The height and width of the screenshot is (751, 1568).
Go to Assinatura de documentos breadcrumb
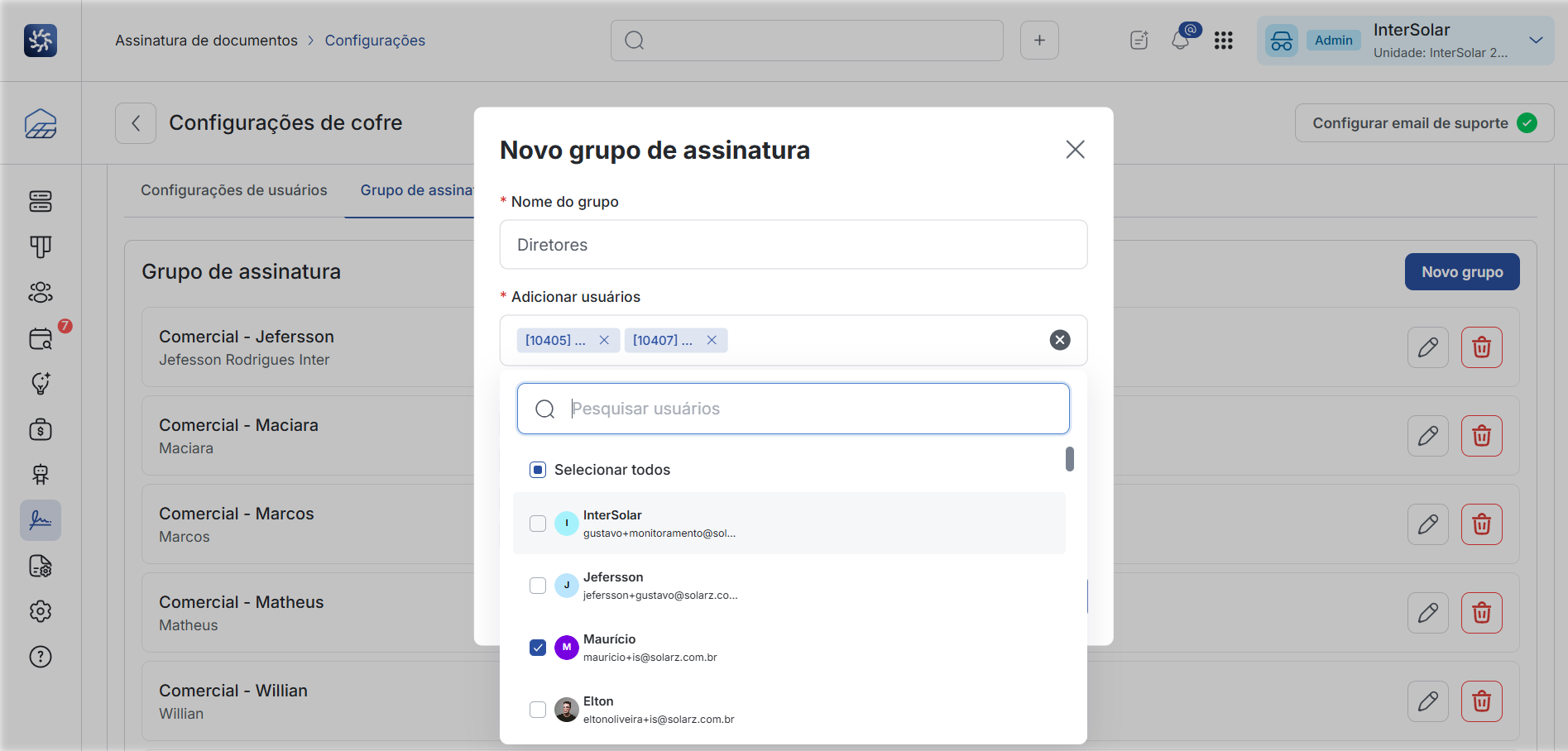pyautogui.click(x=206, y=41)
